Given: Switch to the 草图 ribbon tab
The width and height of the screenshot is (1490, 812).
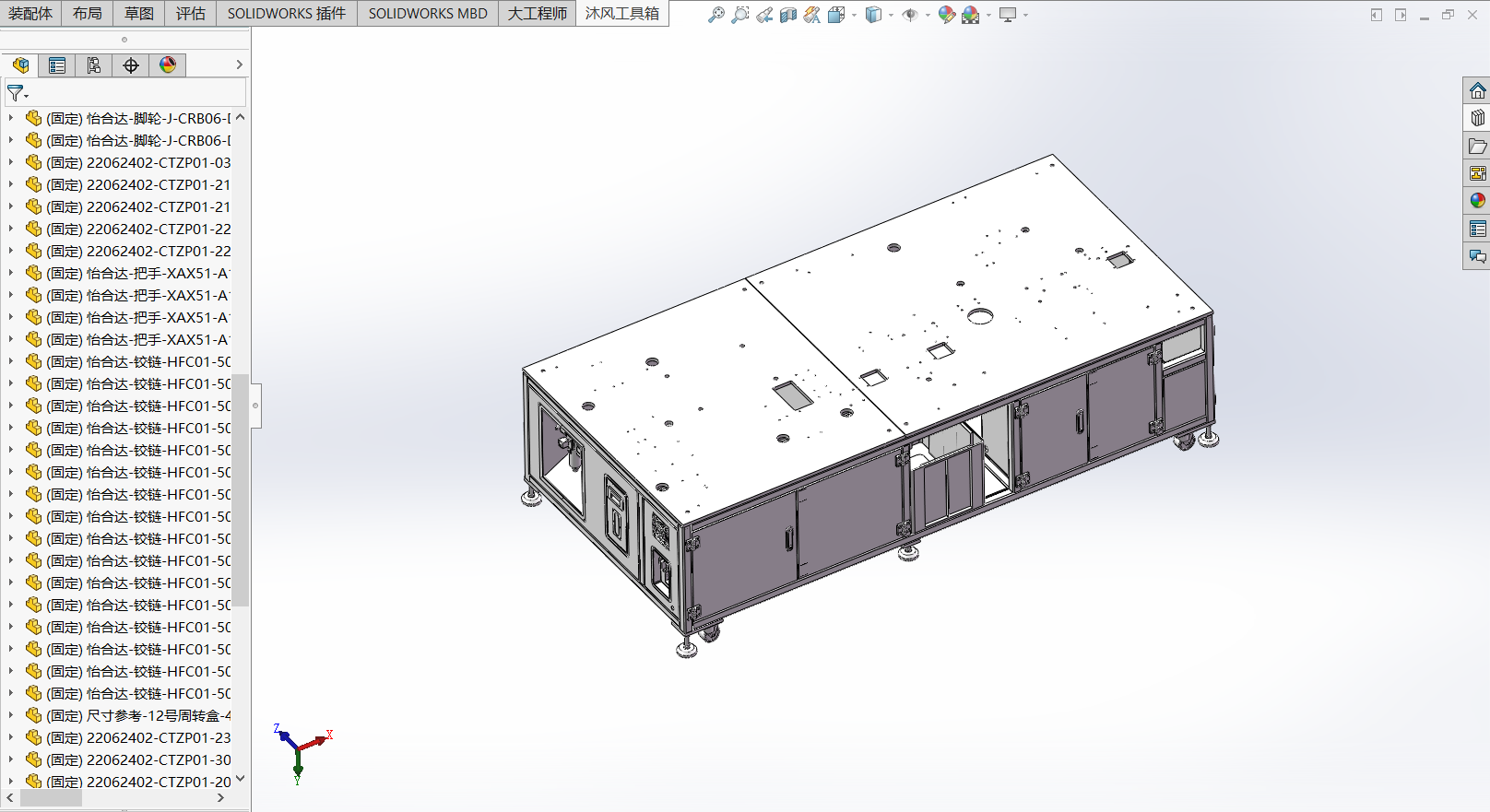Looking at the screenshot, I should click(139, 13).
